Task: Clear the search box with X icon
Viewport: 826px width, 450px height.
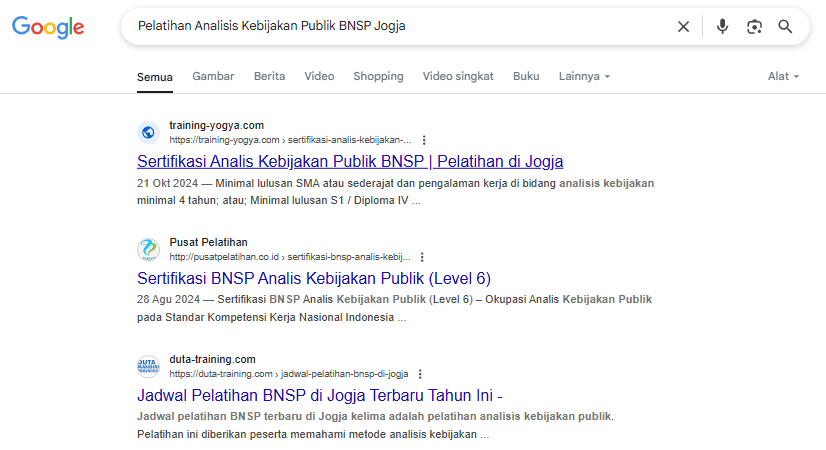Action: pos(683,26)
